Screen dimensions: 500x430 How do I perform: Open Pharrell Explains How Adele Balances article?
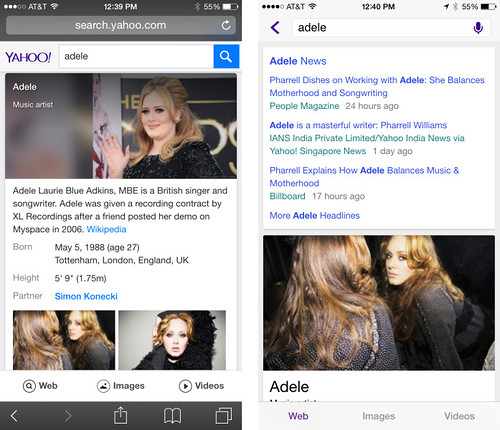364,177
